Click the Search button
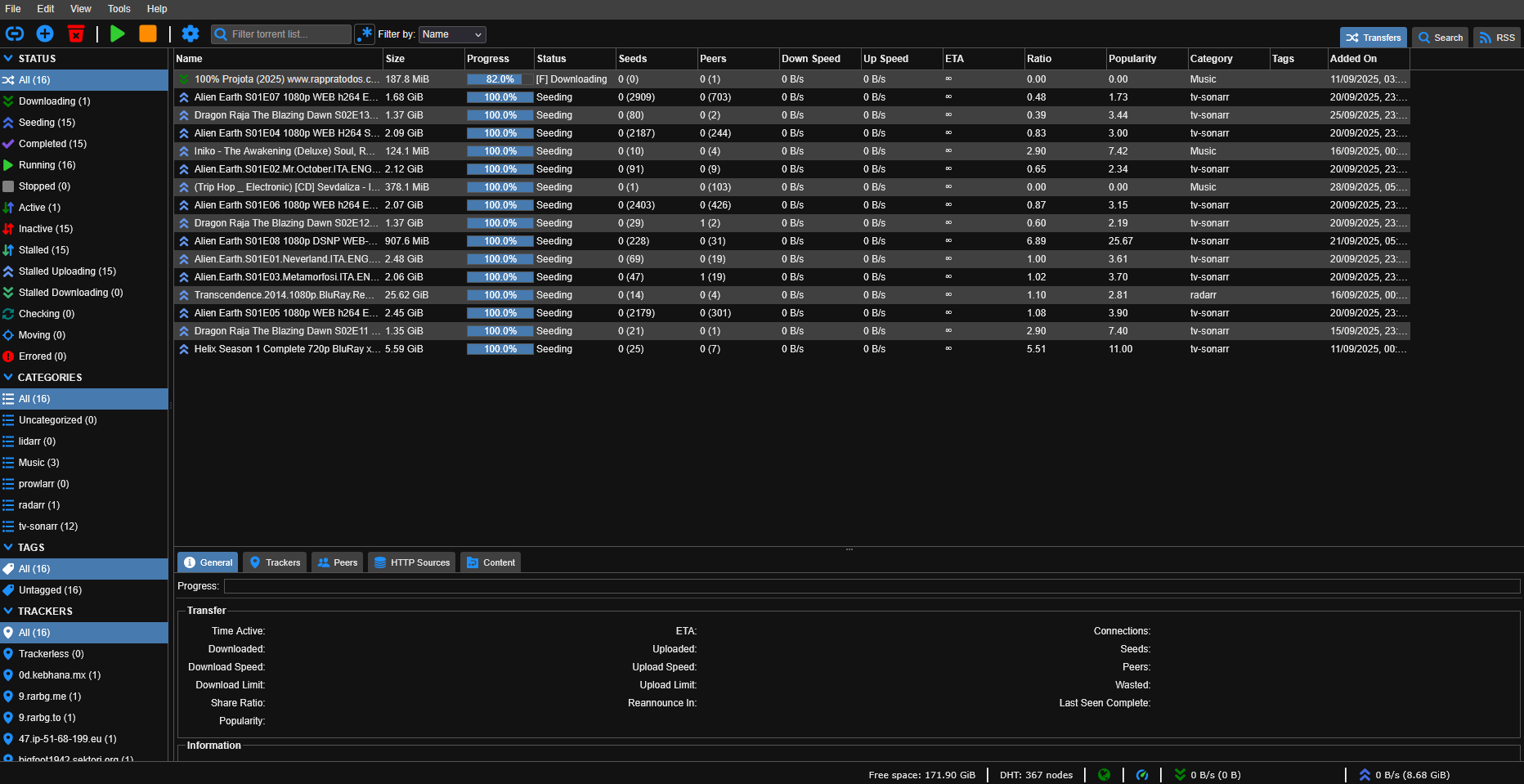Viewport: 1524px width, 784px height. click(x=1441, y=38)
